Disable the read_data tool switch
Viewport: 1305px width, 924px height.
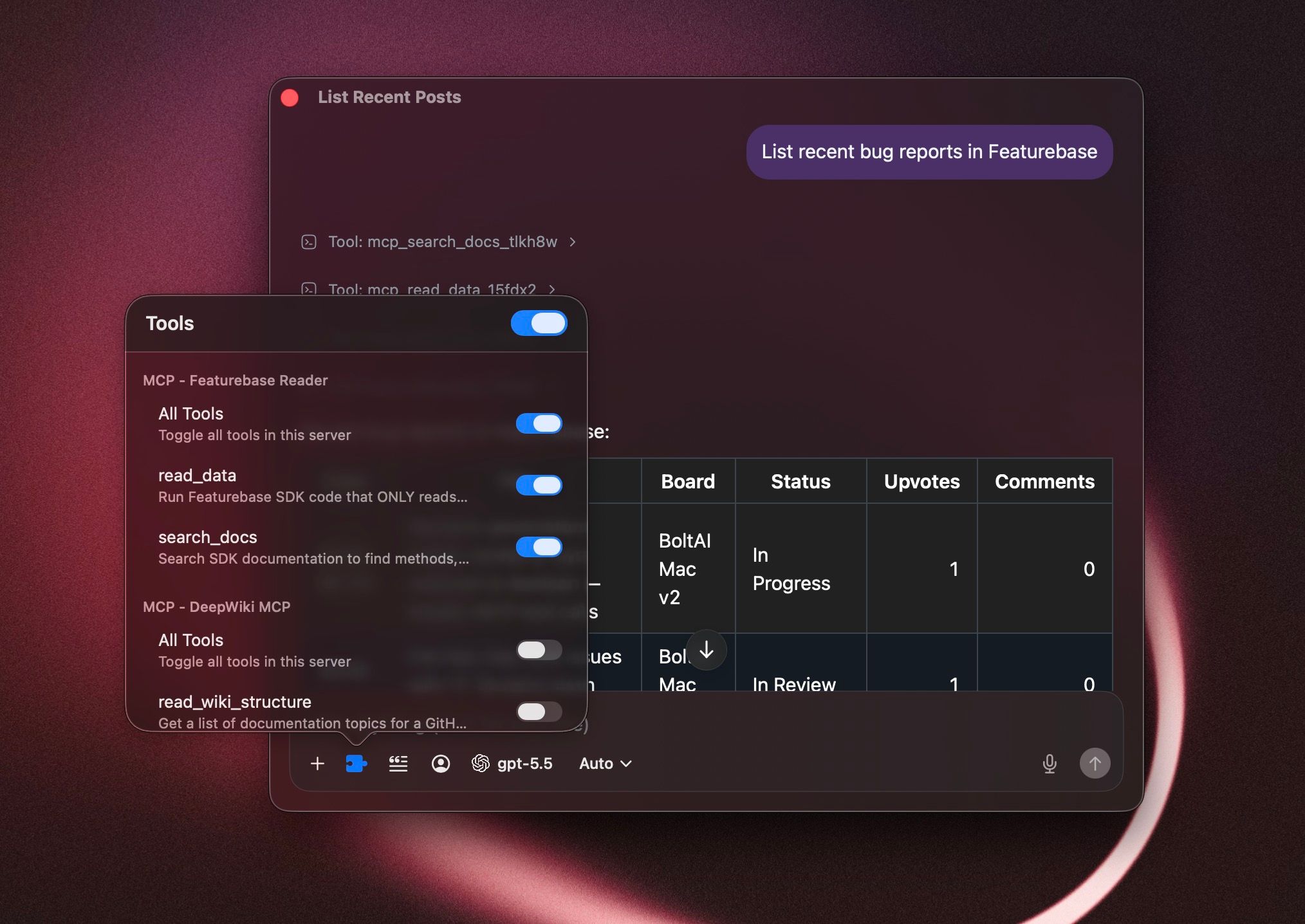(539, 485)
